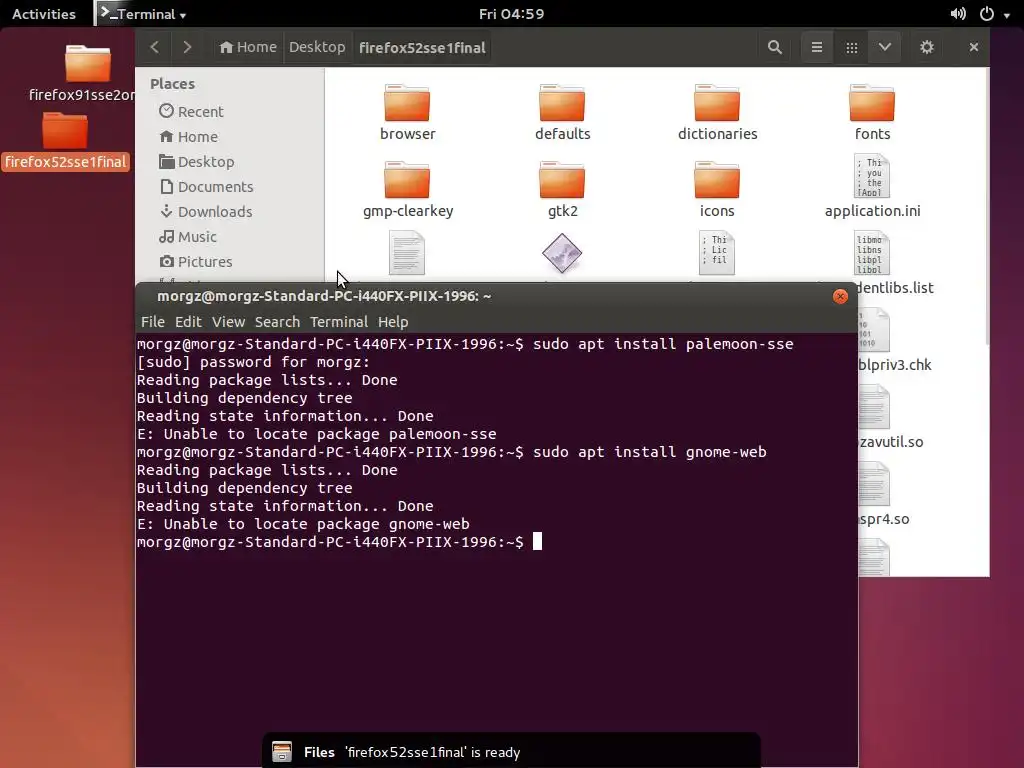Click Desktop in the Files path bar
The image size is (1024, 768).
pos(317,47)
